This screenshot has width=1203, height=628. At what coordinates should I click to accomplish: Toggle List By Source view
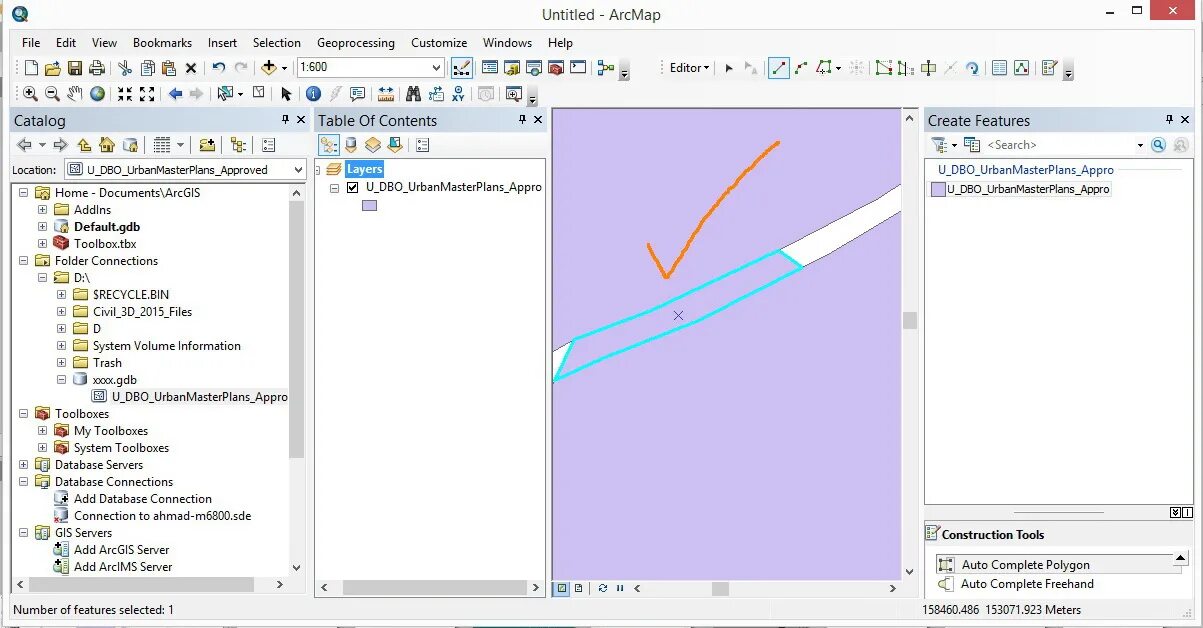pyautogui.click(x=351, y=145)
